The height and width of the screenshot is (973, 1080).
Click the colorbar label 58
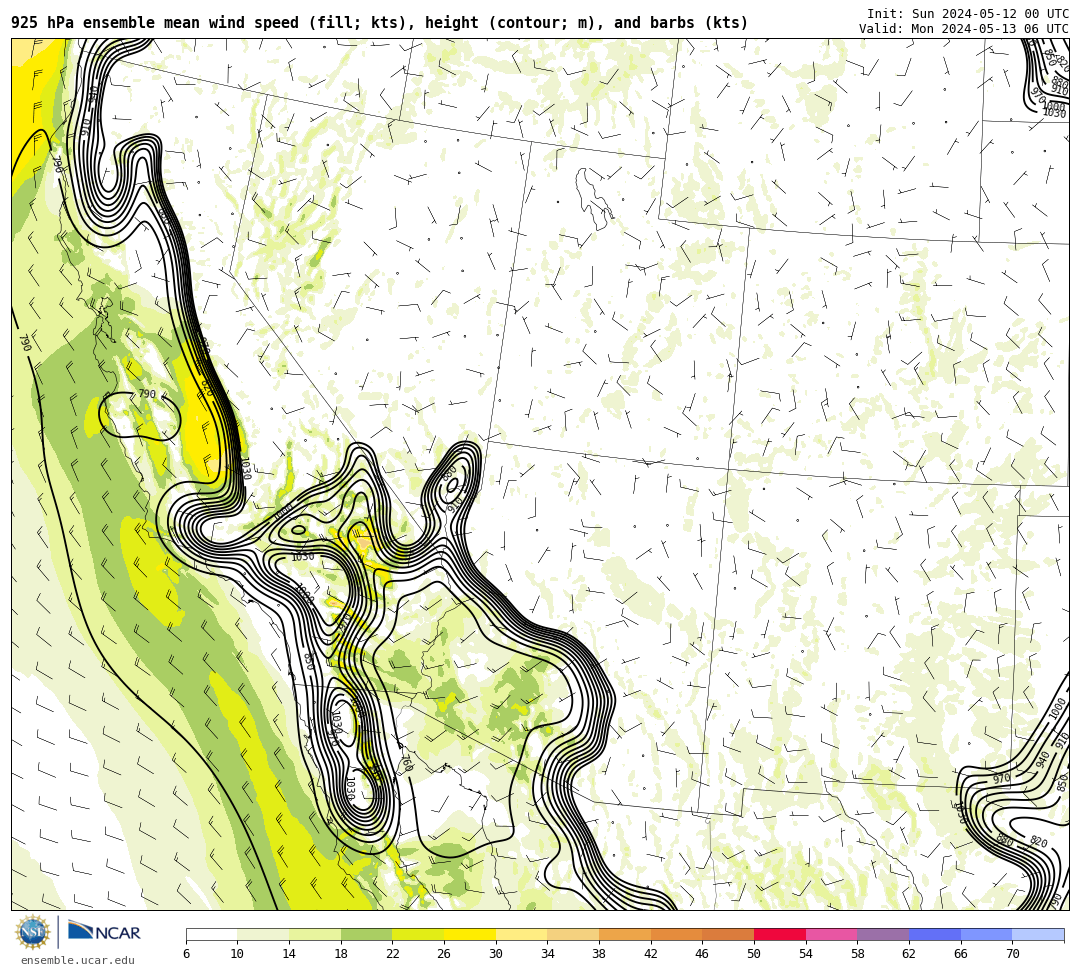857,954
